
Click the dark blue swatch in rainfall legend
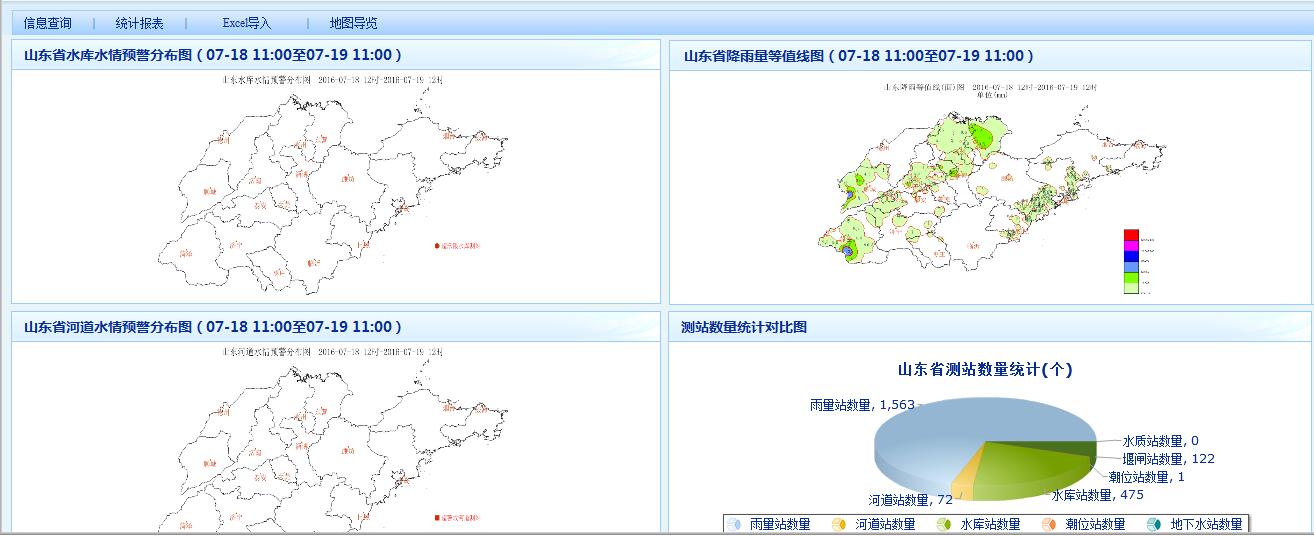[x=1131, y=256]
